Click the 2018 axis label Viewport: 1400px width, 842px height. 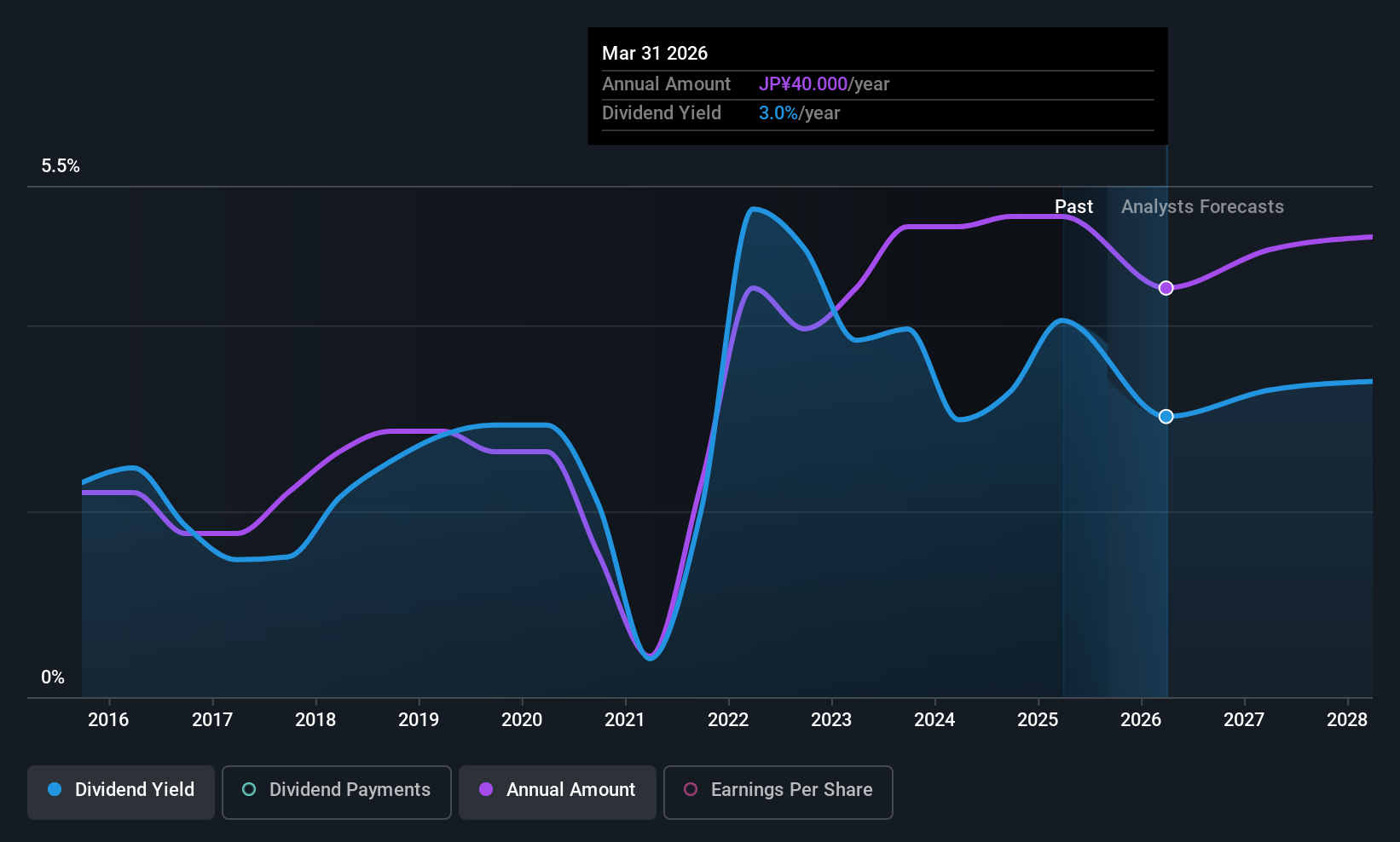point(315,720)
